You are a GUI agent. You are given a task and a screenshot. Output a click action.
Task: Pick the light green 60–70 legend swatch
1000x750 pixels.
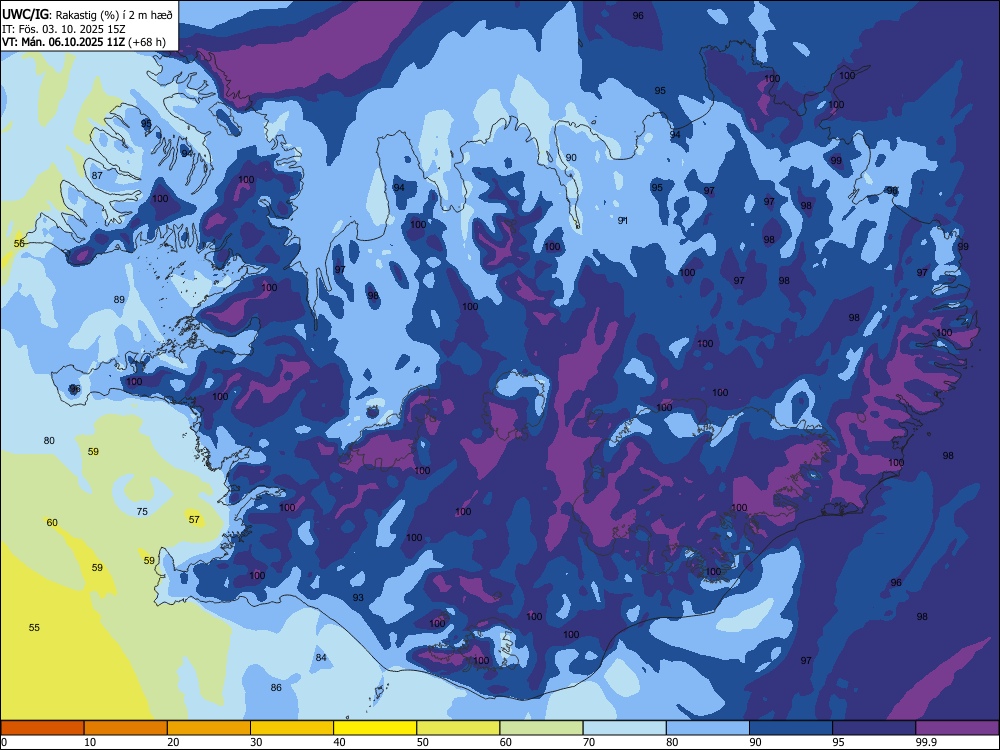click(x=541, y=728)
